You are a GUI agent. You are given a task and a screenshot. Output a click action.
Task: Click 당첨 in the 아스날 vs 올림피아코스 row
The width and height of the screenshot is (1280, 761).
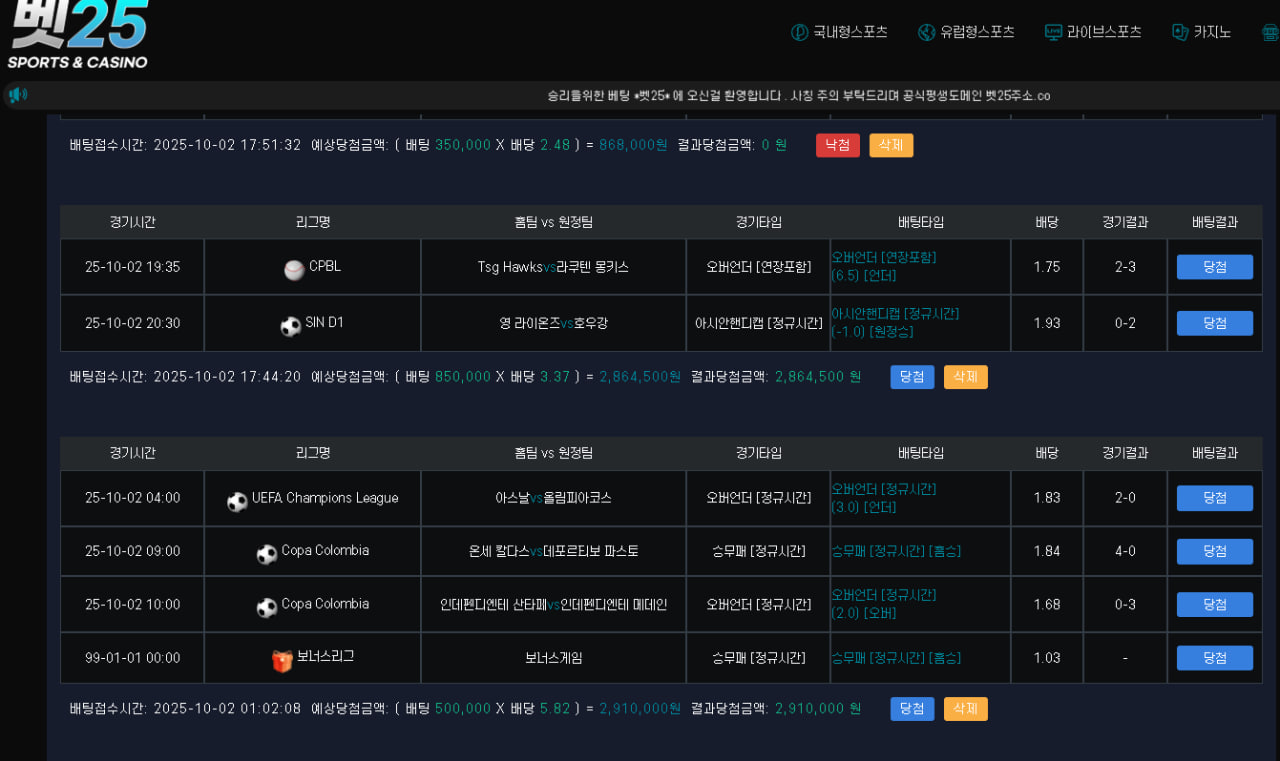(x=1214, y=498)
